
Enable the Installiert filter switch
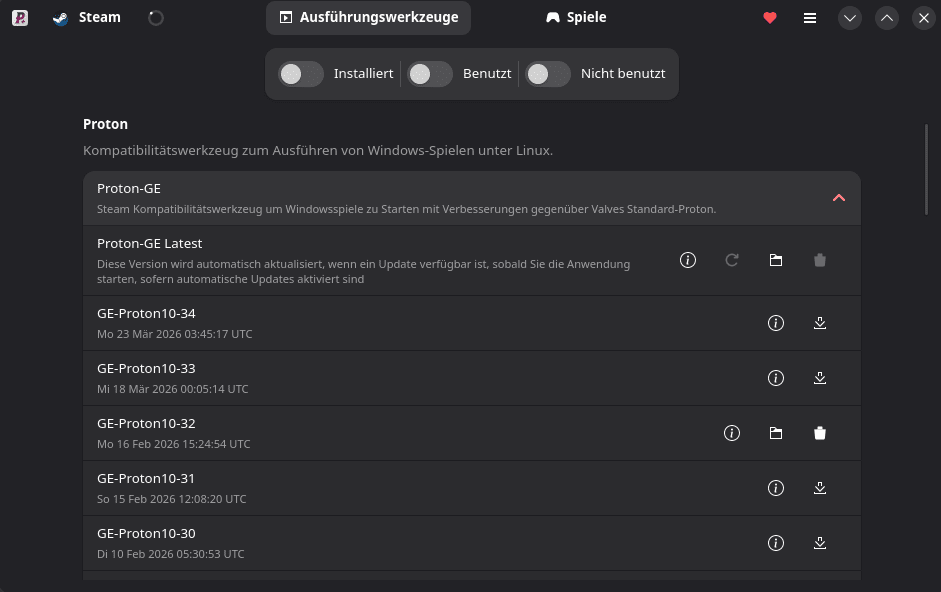pos(301,74)
